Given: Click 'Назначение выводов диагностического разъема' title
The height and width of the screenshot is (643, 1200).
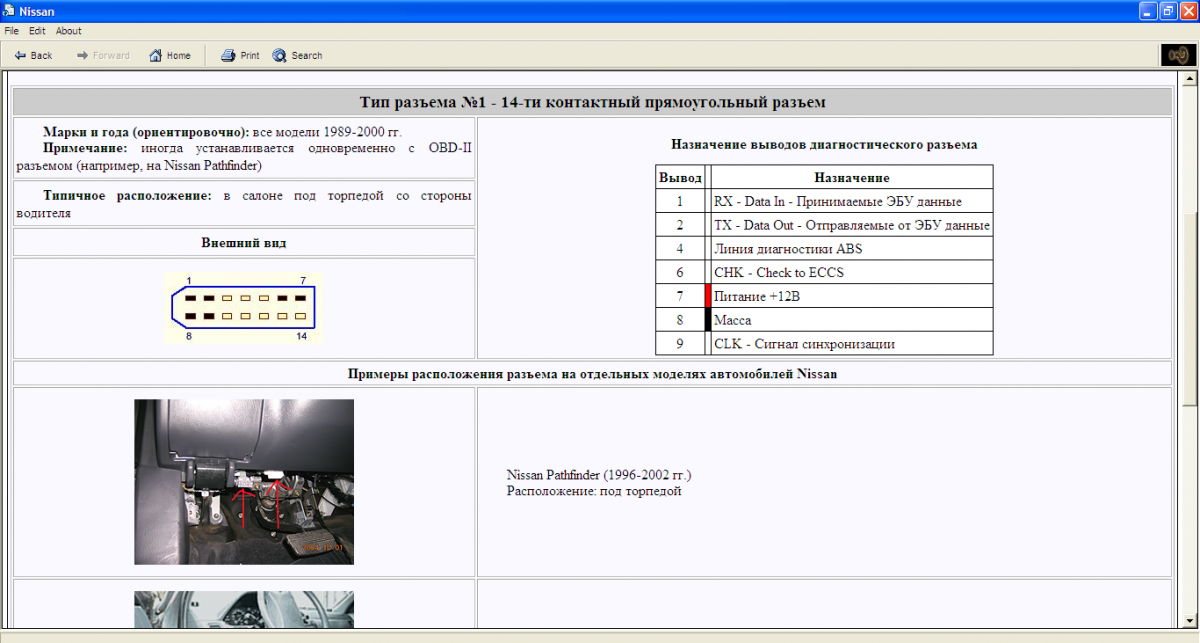Looking at the screenshot, I should 824,144.
